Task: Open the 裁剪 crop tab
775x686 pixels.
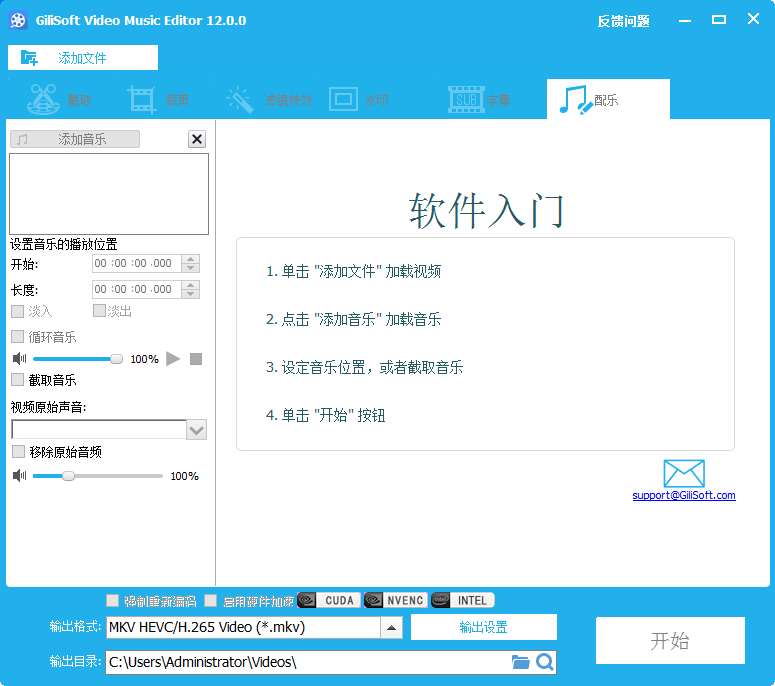Action: (x=158, y=100)
